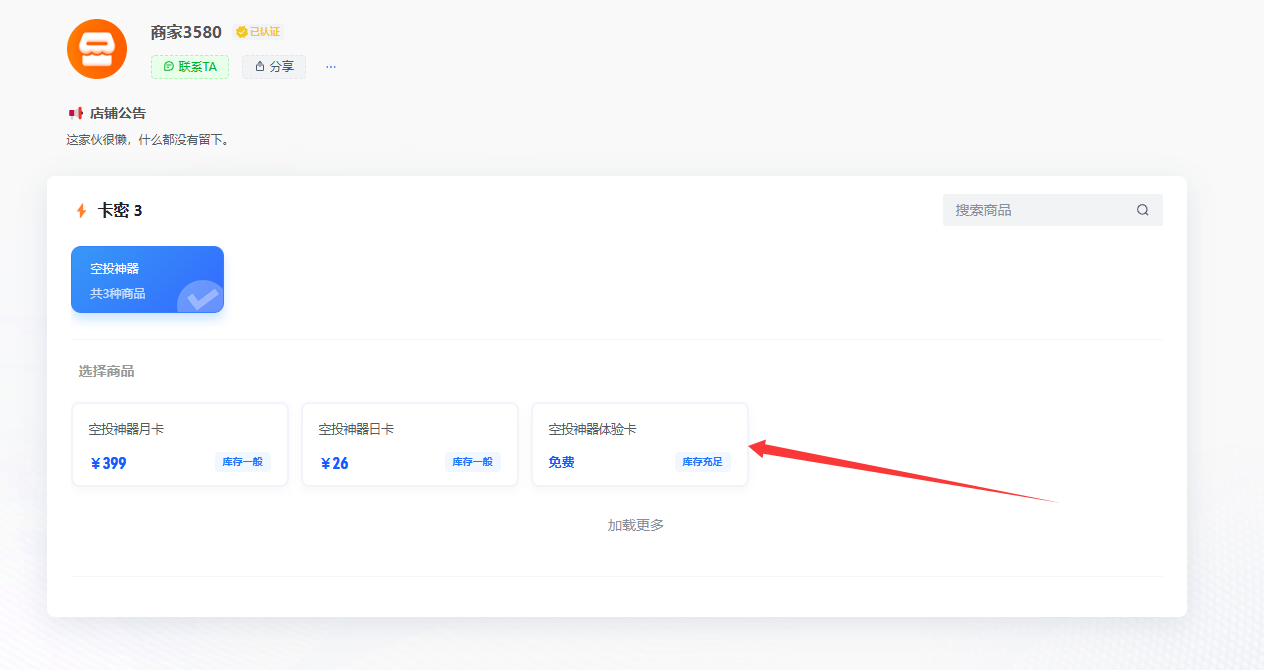Click the magnifier icon in the search bar
The height and width of the screenshot is (670, 1264).
pos(1142,210)
